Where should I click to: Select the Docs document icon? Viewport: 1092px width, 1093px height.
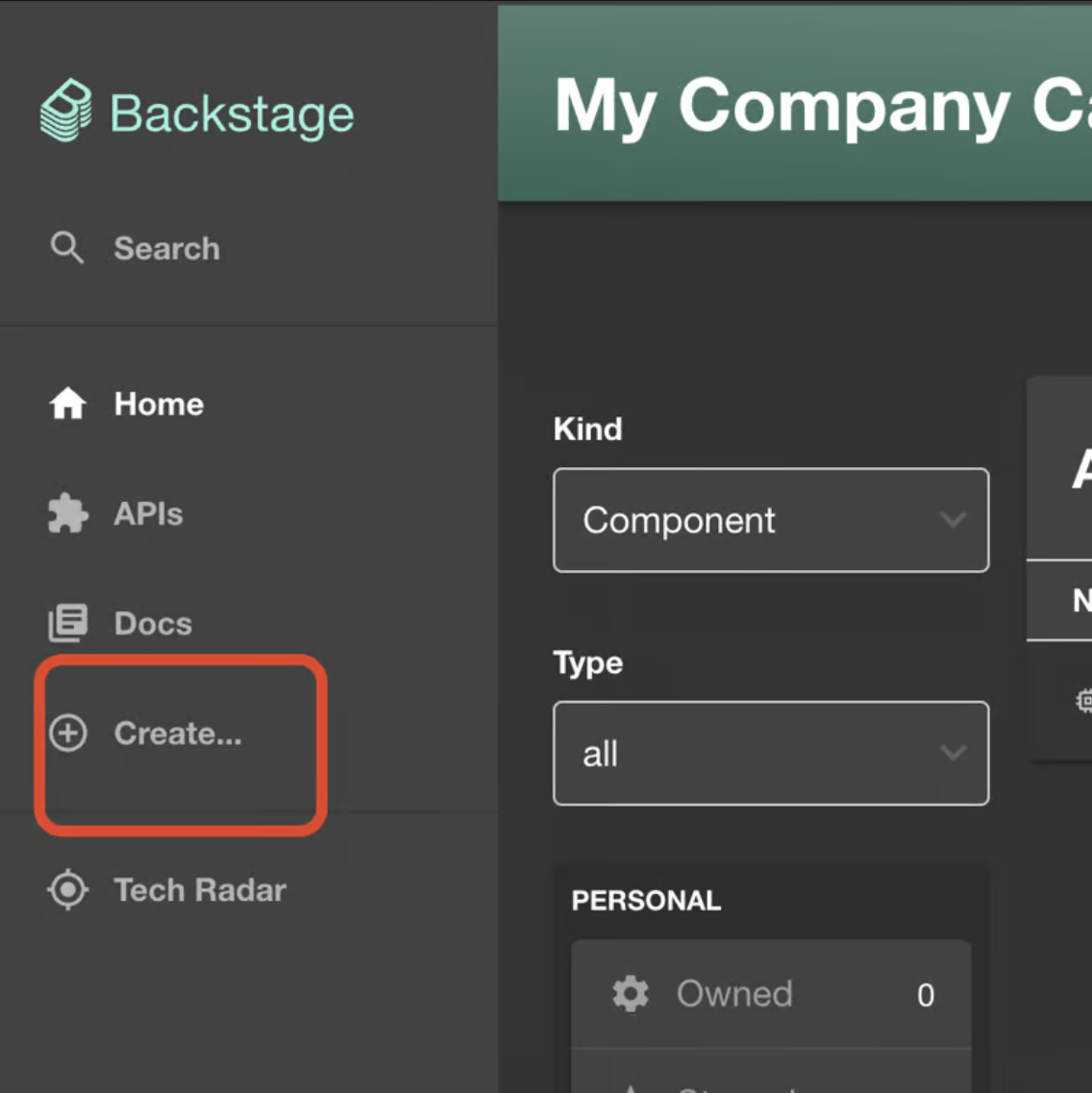tap(66, 623)
